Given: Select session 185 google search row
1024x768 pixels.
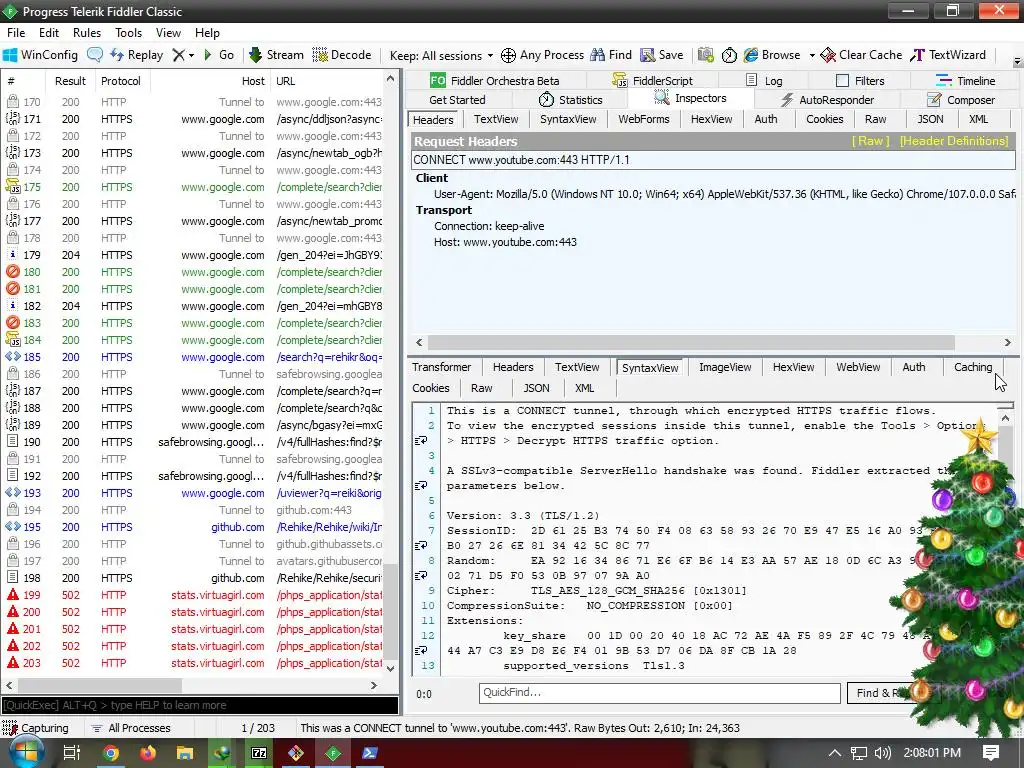Looking at the screenshot, I should 194,357.
